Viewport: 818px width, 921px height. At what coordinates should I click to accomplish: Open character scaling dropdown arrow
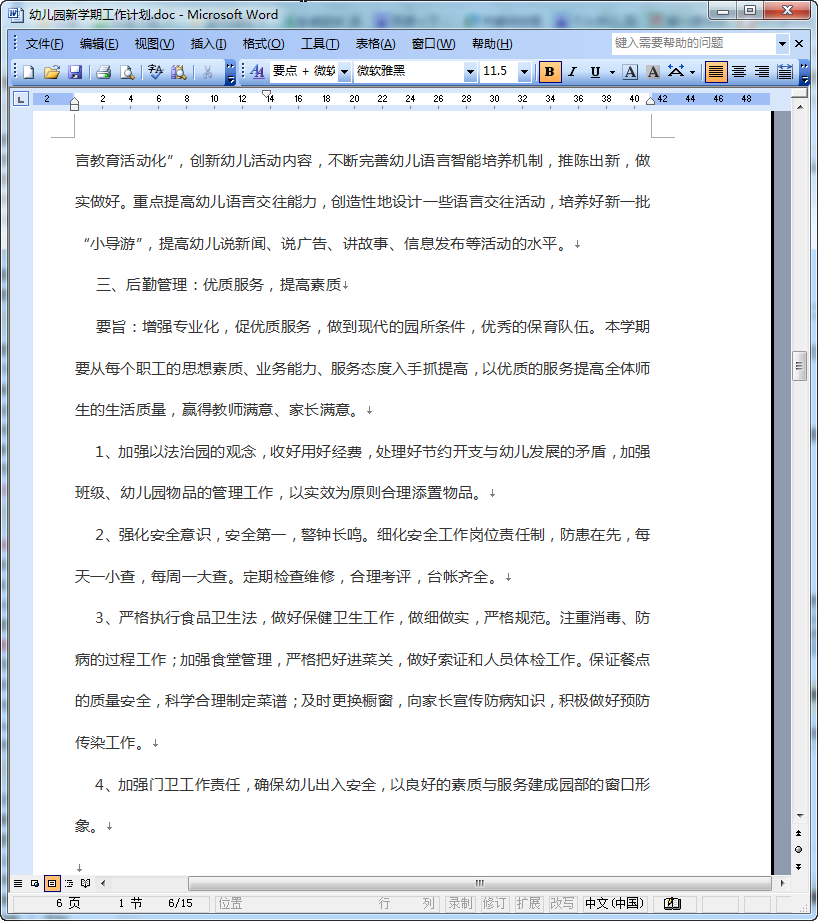click(693, 72)
